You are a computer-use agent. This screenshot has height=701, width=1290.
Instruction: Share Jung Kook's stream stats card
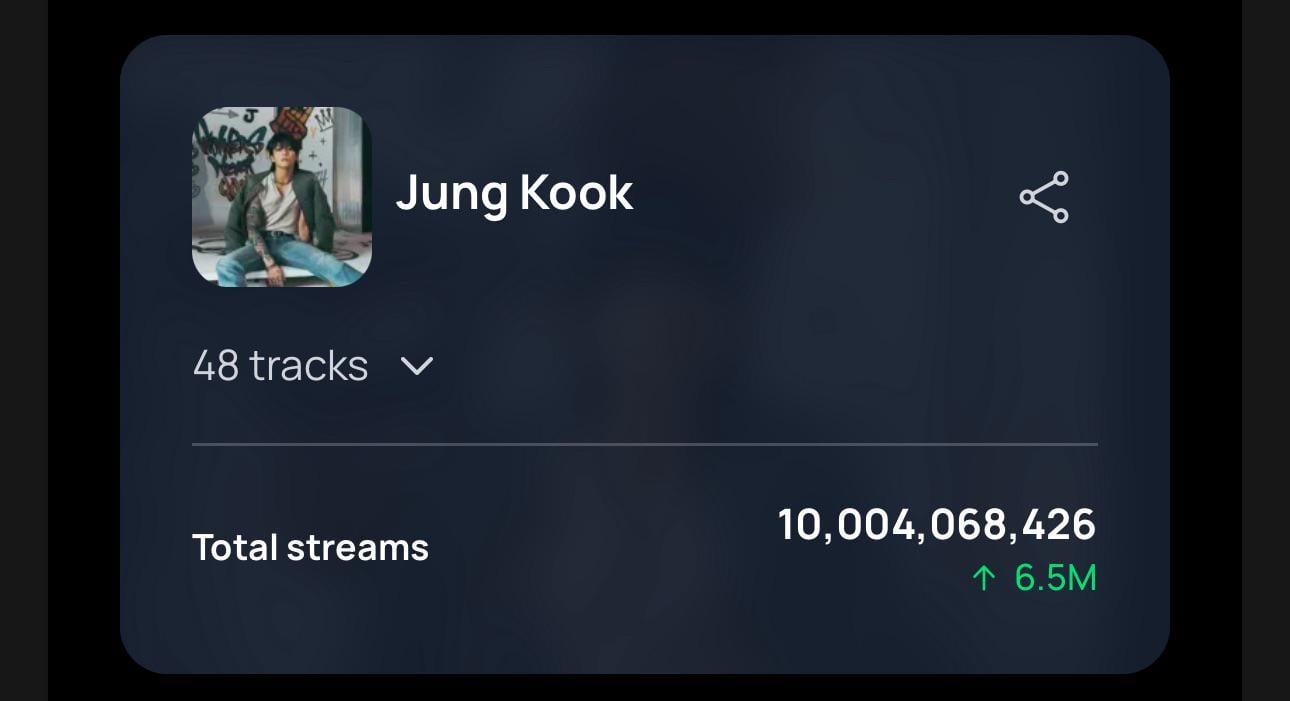(x=1044, y=197)
